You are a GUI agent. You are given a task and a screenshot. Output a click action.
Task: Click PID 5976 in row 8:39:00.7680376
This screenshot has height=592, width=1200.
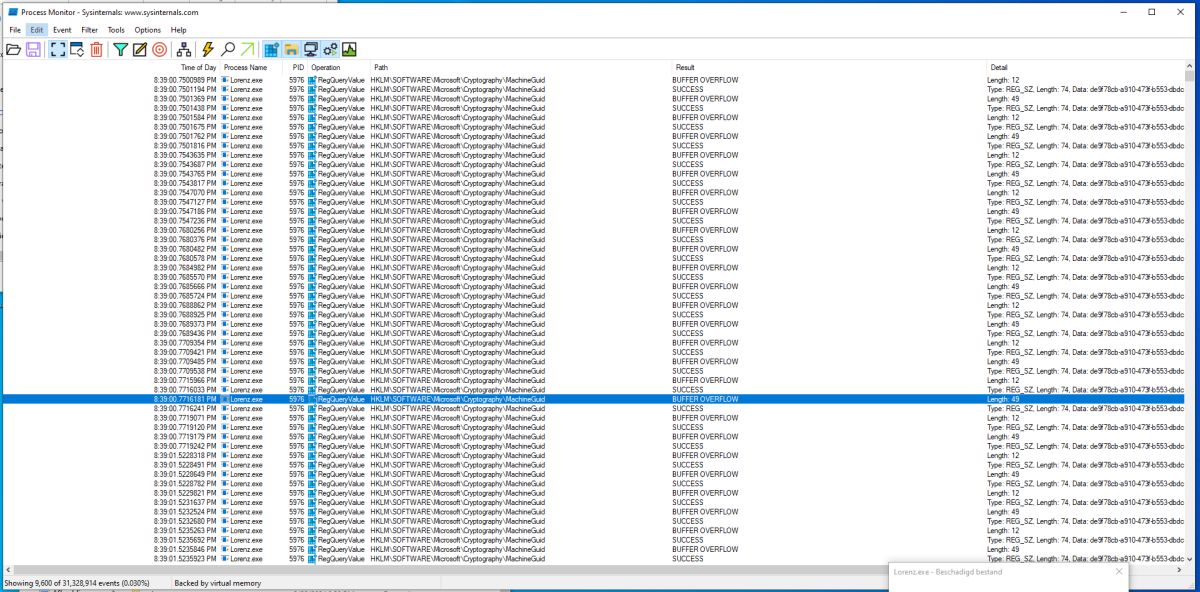pyautogui.click(x=296, y=239)
